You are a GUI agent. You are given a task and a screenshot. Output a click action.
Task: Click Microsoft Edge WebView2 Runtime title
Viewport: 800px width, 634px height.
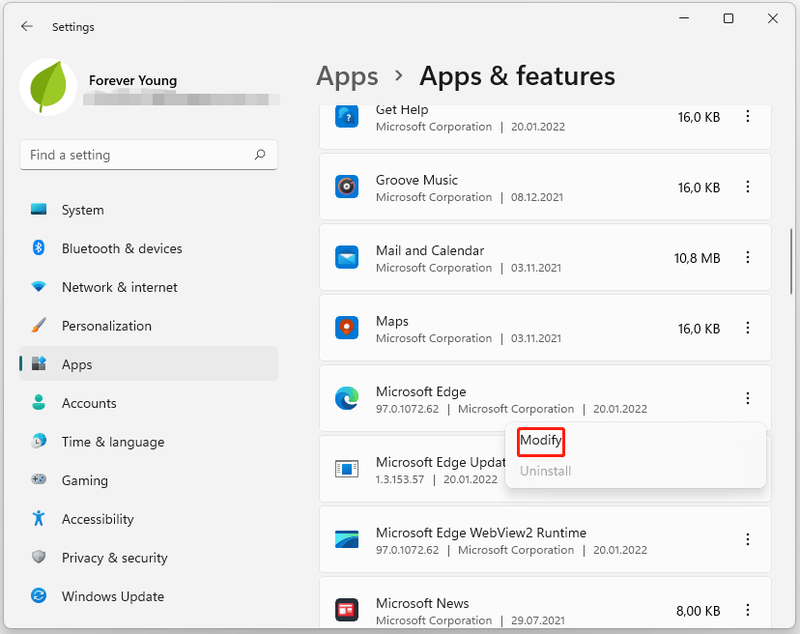coord(481,532)
